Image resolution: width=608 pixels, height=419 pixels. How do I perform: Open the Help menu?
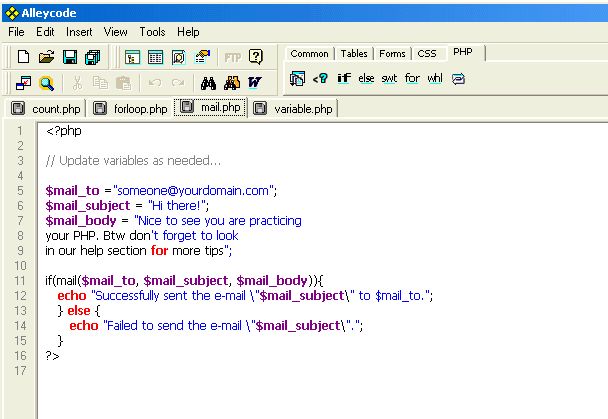tap(188, 32)
